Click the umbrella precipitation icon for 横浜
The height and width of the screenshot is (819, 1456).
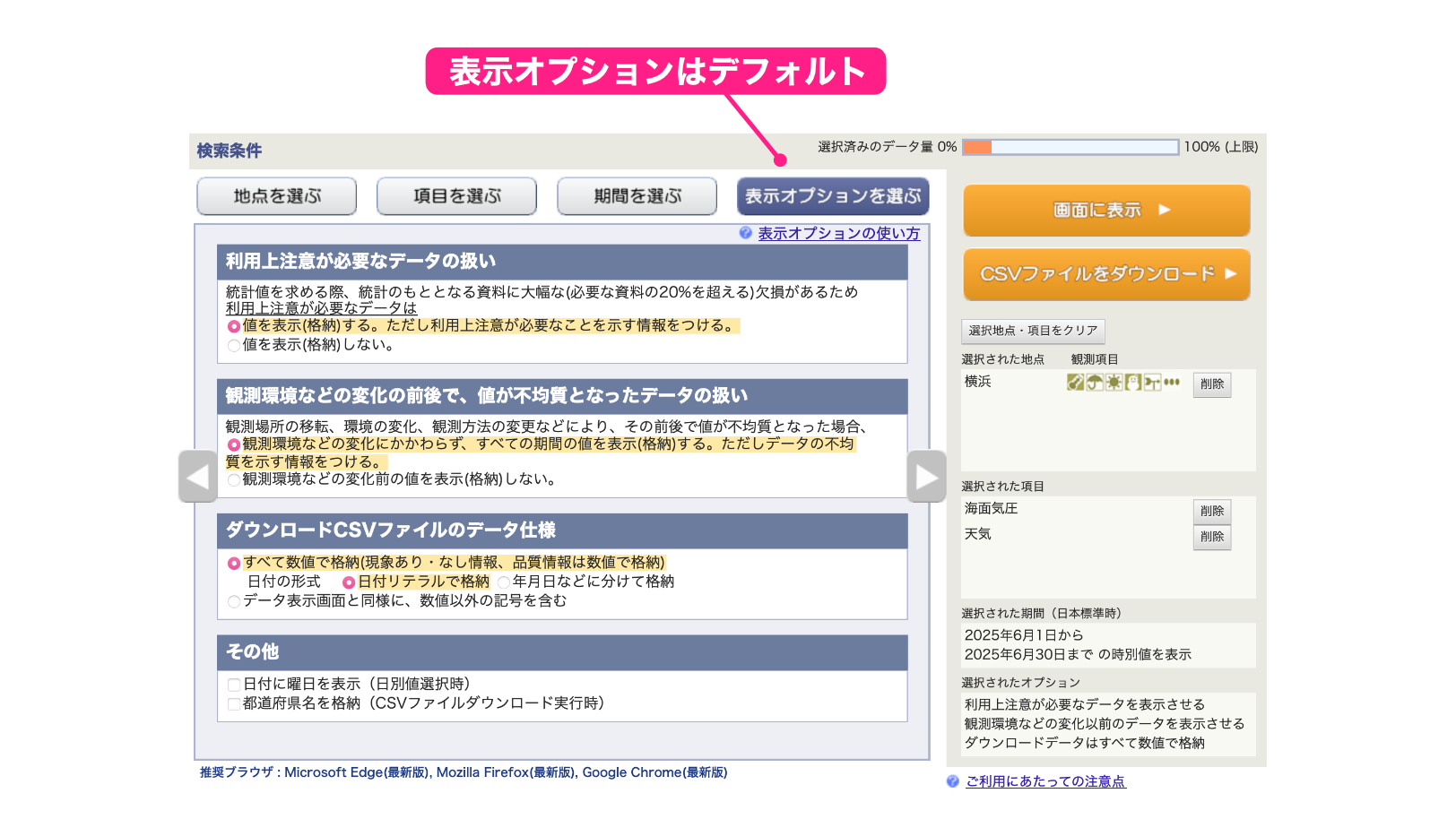tap(1095, 383)
